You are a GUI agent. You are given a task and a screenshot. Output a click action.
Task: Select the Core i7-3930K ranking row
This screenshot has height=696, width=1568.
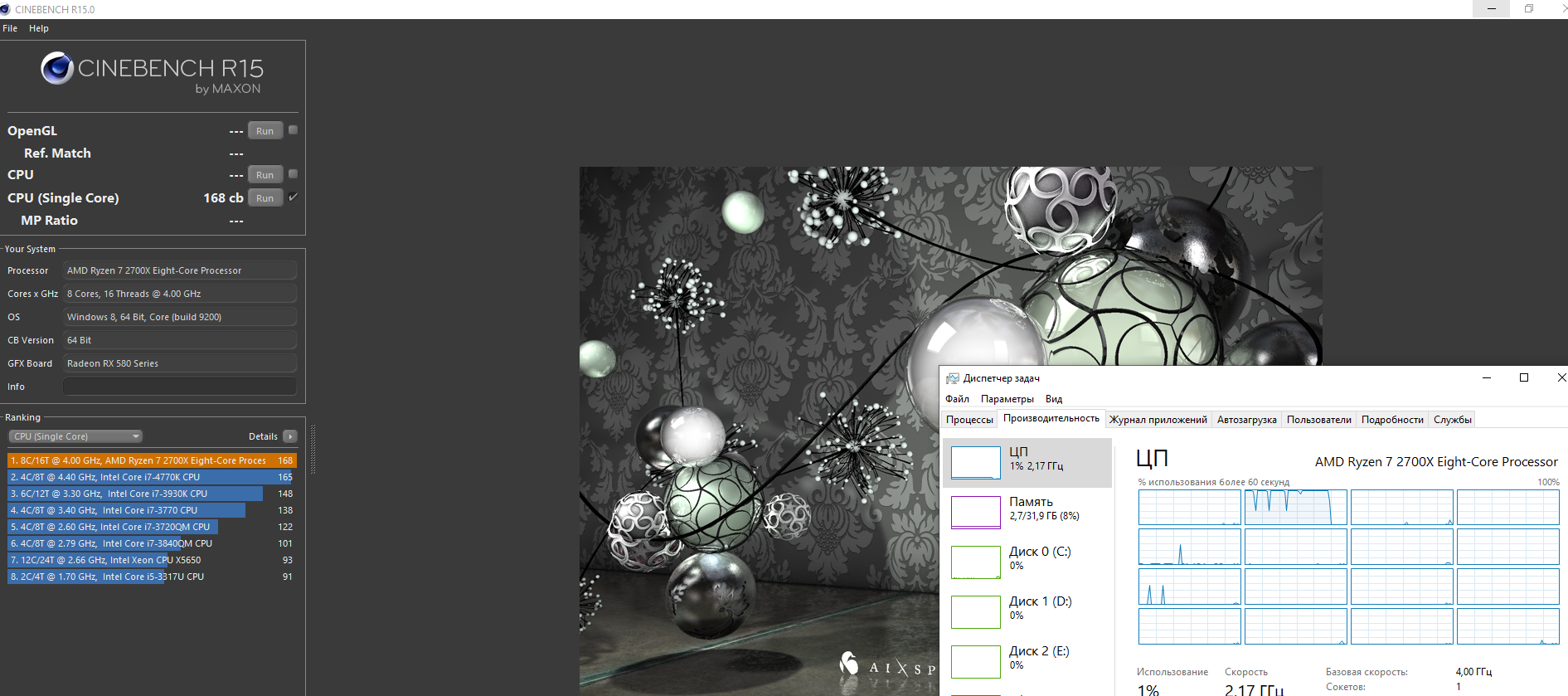(152, 494)
